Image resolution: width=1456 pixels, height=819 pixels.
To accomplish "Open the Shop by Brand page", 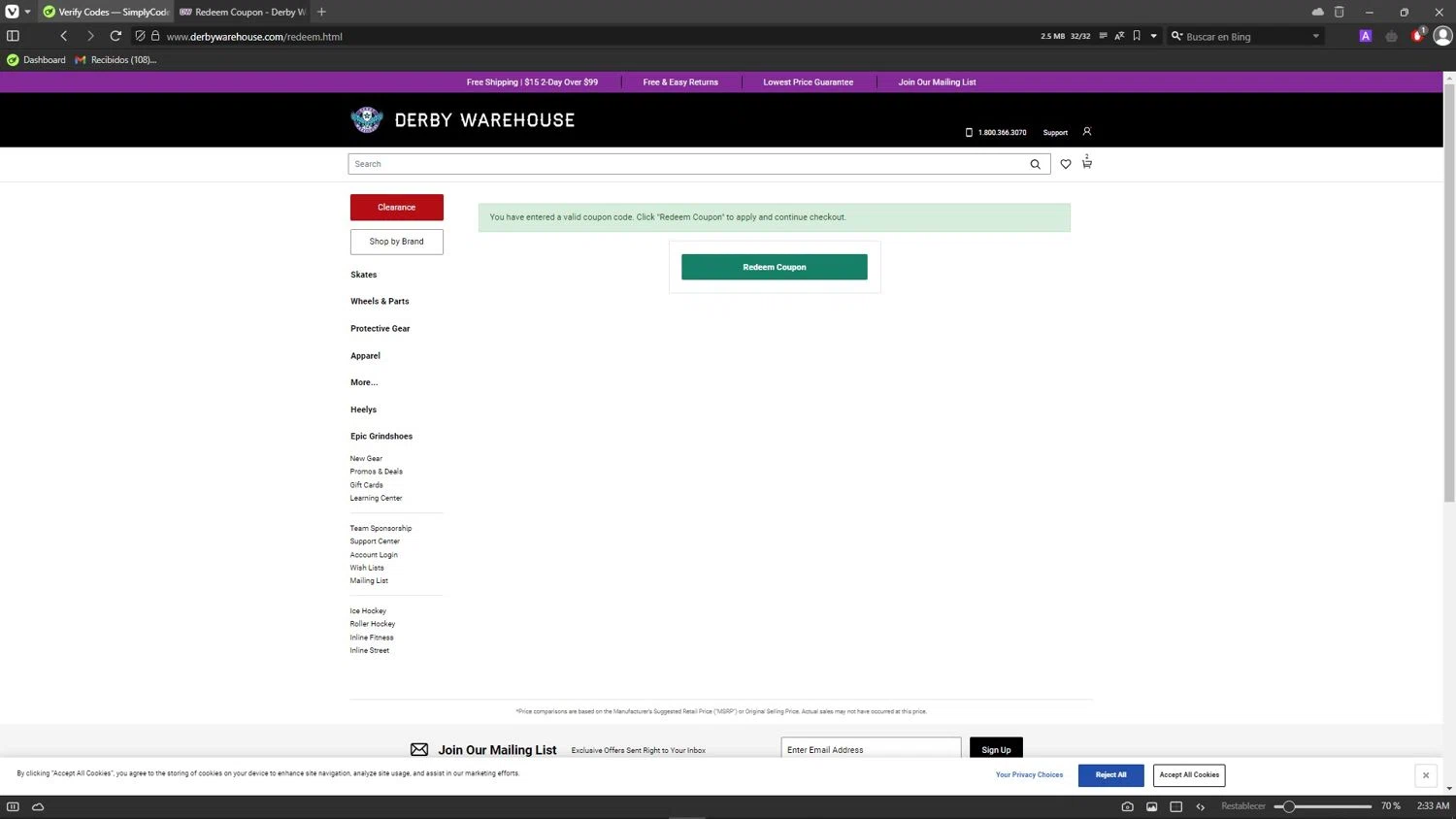I will [x=396, y=242].
